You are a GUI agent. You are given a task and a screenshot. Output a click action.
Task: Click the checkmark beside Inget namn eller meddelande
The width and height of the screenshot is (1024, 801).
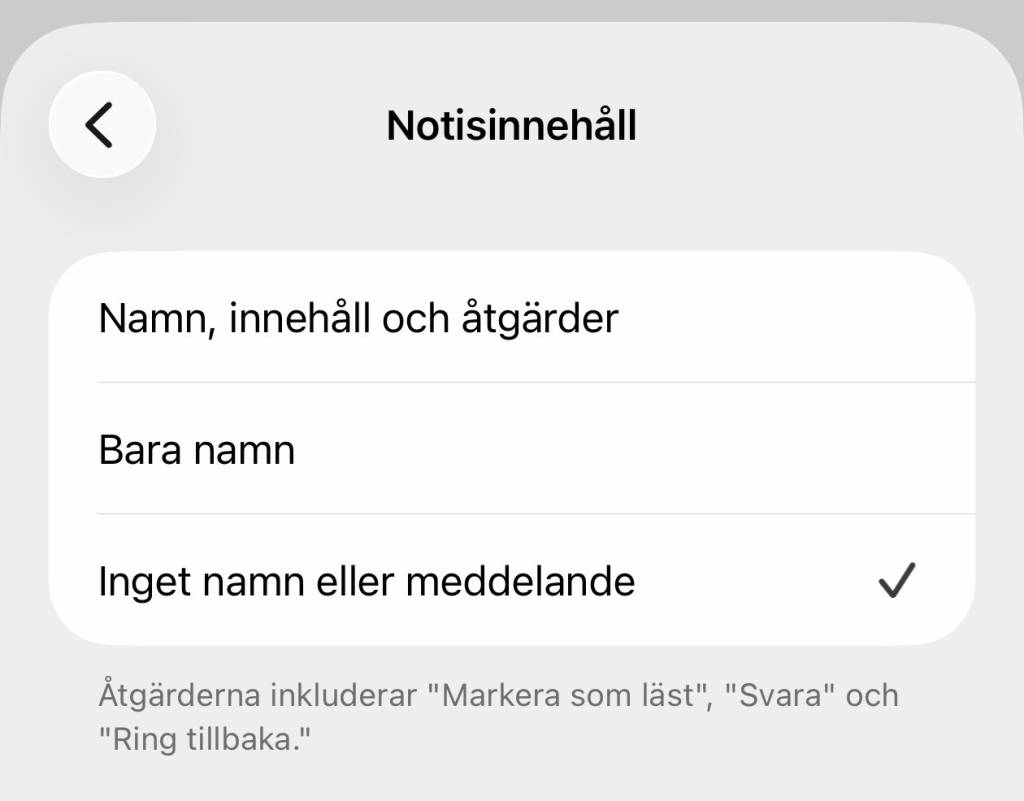click(x=896, y=580)
